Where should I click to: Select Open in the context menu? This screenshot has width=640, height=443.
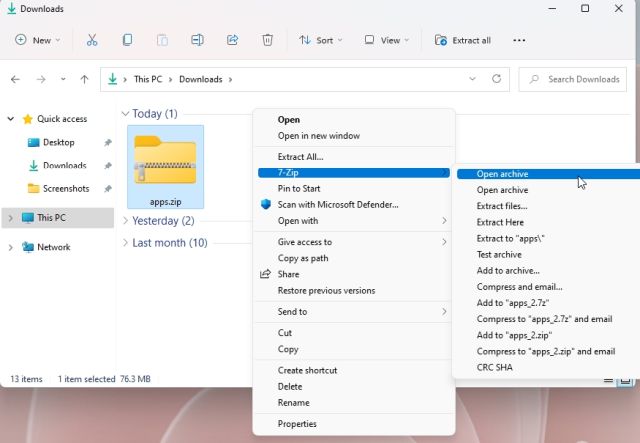point(353,120)
